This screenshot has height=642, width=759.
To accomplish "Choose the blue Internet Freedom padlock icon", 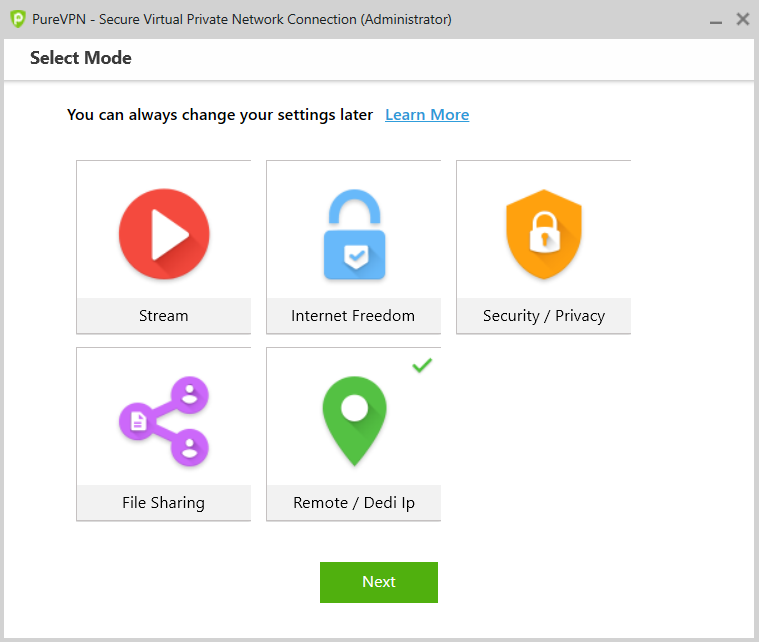I will 354,234.
